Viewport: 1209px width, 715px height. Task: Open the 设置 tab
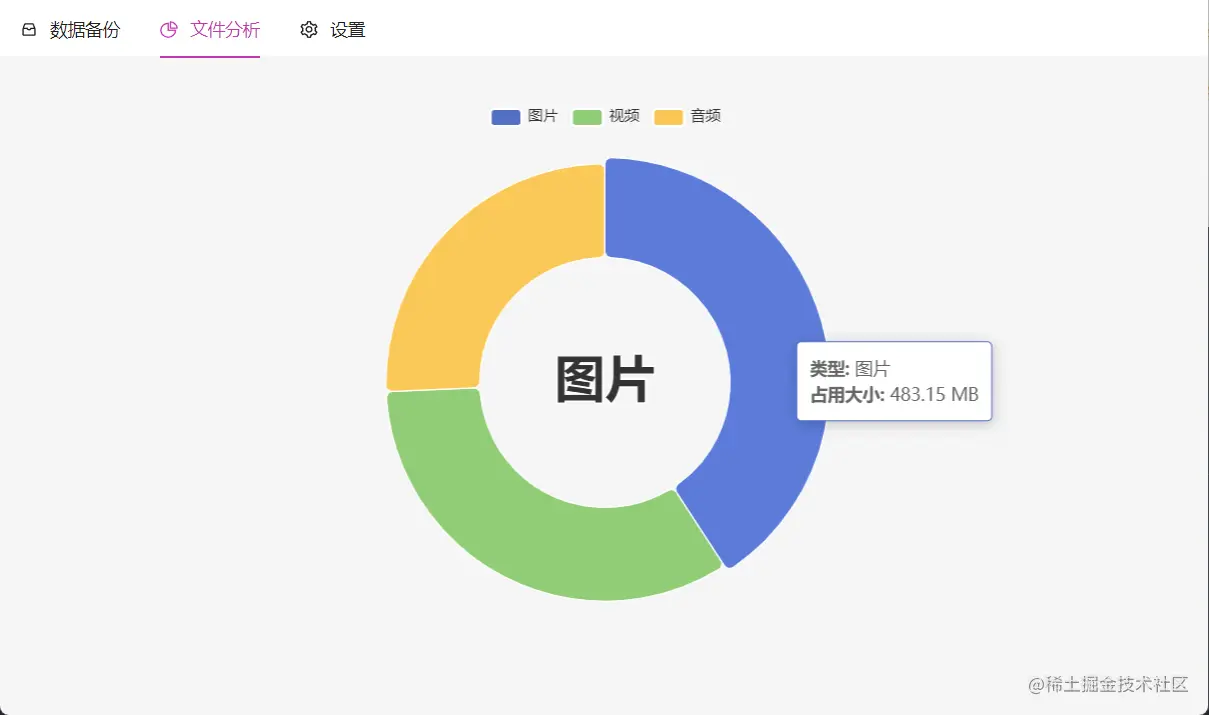[x=333, y=30]
